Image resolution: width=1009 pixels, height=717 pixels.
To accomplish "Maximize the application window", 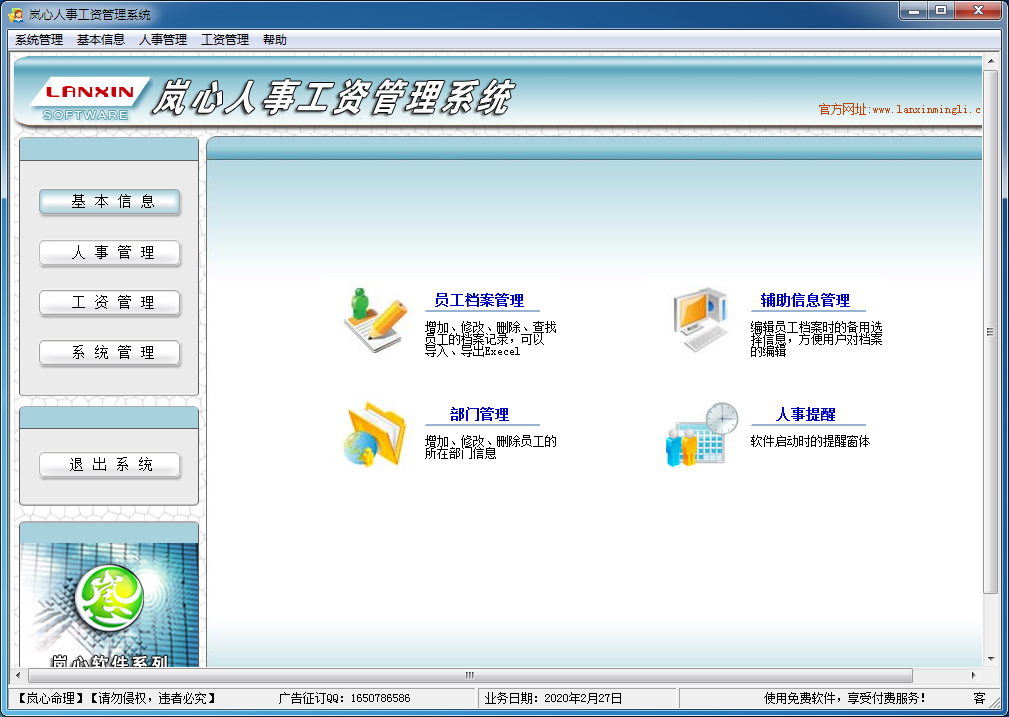I will [941, 11].
